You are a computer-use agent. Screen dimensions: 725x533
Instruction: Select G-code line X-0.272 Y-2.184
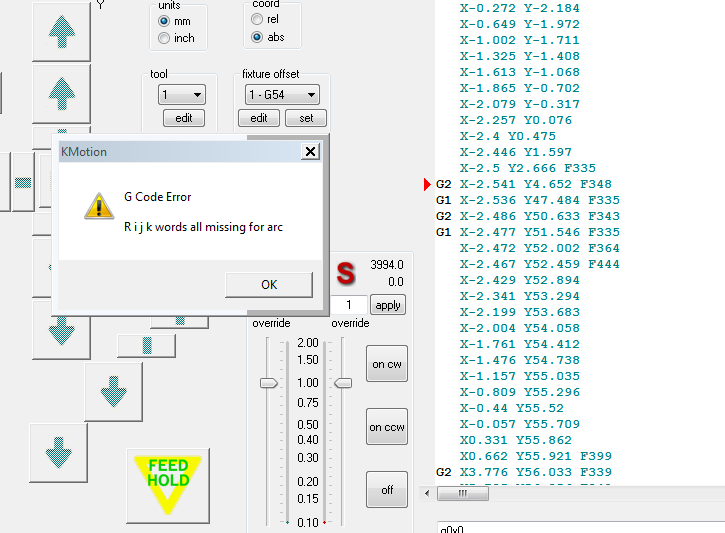click(x=519, y=8)
